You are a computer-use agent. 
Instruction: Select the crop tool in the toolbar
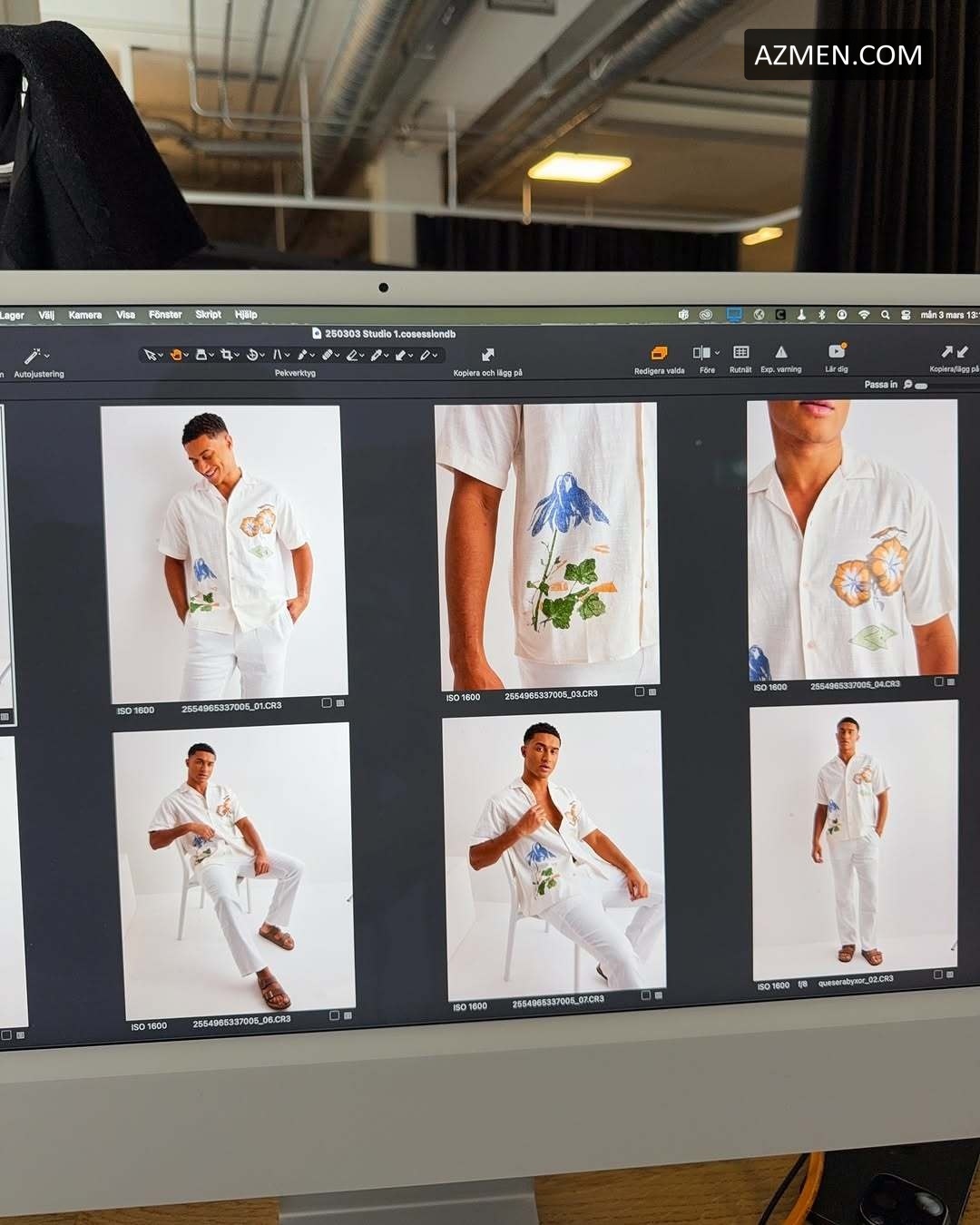226,355
